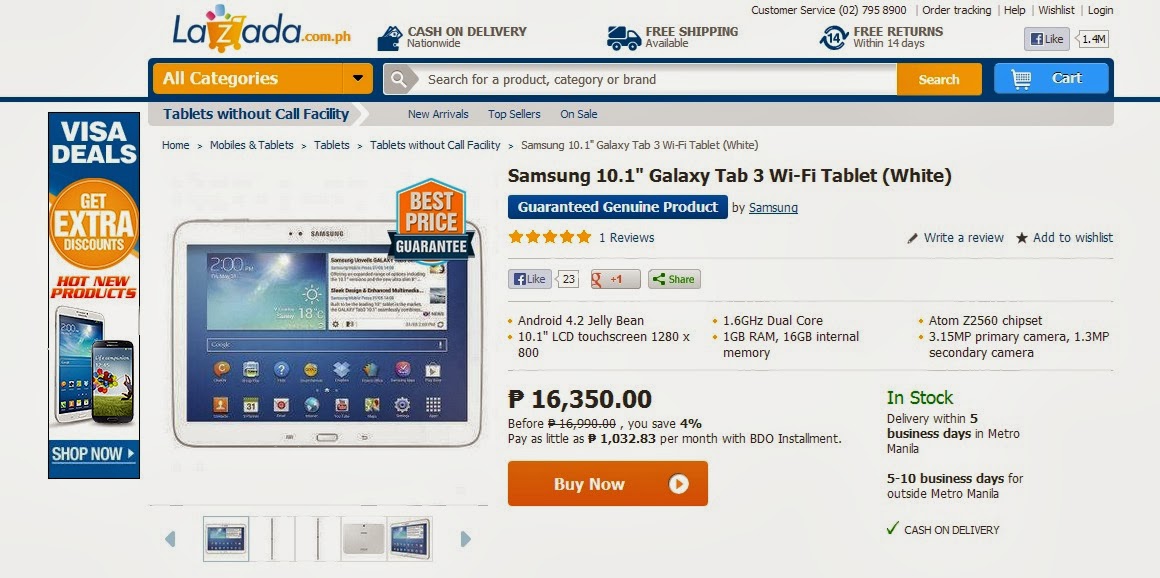1160x578 pixels.
Task: Like the product with Facebook button
Action: pos(530,279)
